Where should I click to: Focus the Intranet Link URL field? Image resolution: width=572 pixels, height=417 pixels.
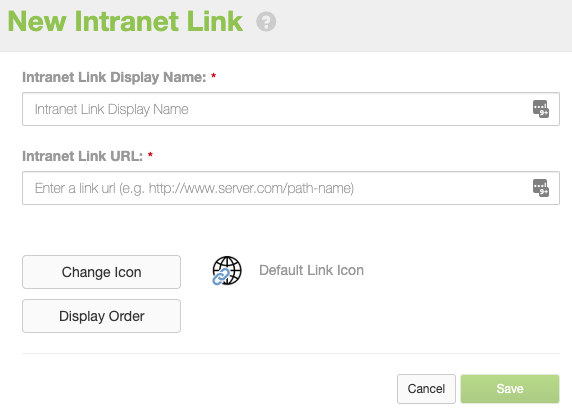[x=291, y=188]
